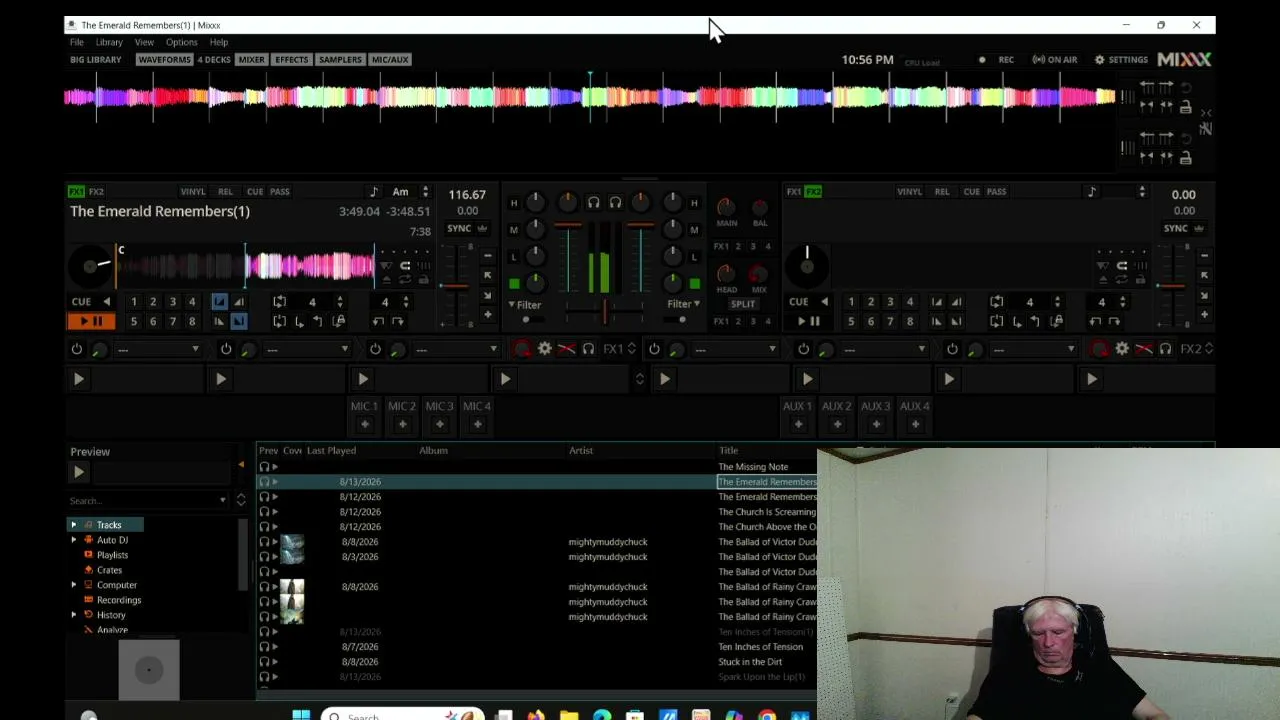
Task: Open FX1 unit settings gear
Action: click(x=544, y=349)
